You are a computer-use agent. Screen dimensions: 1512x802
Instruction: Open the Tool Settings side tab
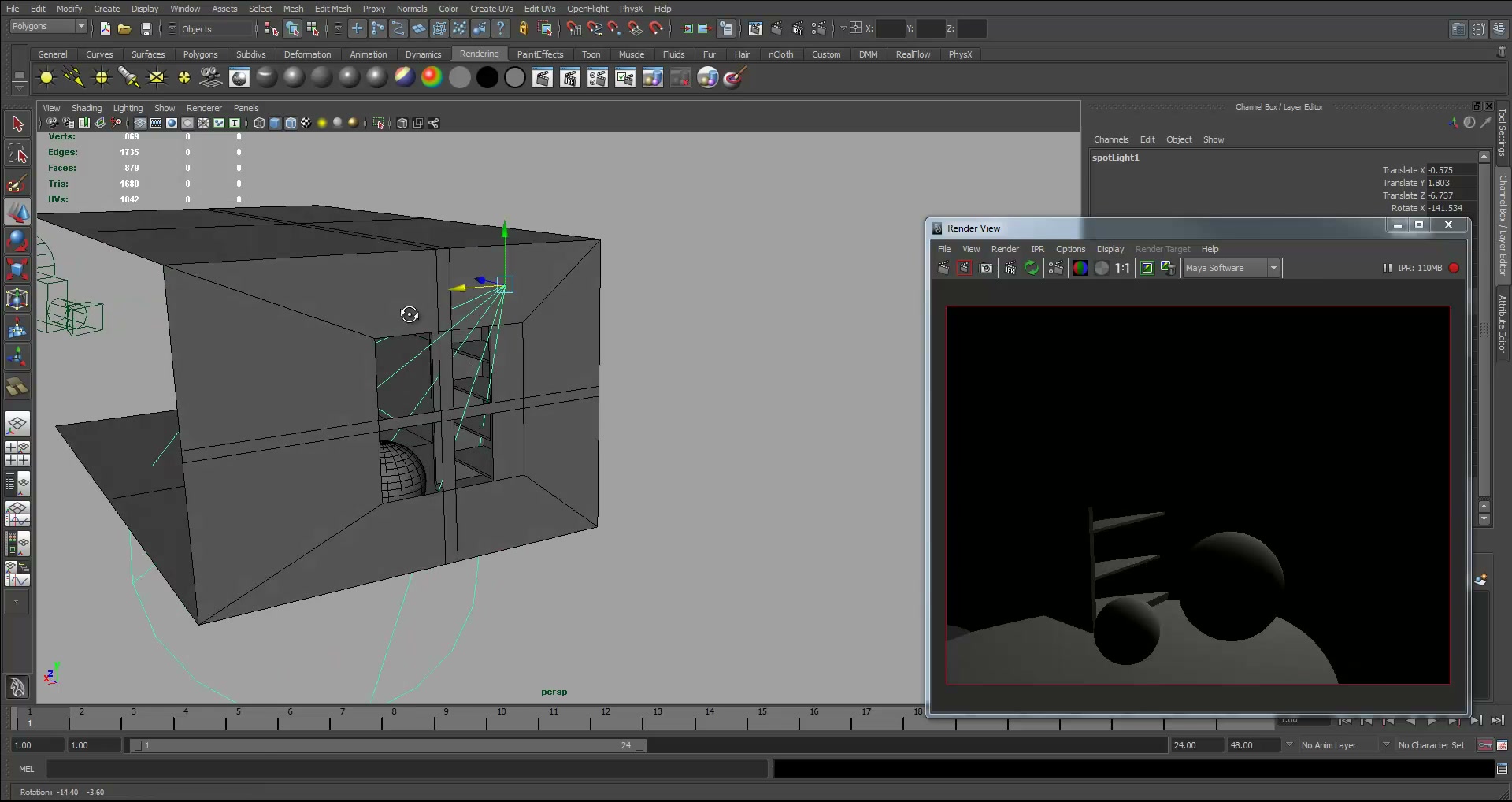pyautogui.click(x=1503, y=132)
